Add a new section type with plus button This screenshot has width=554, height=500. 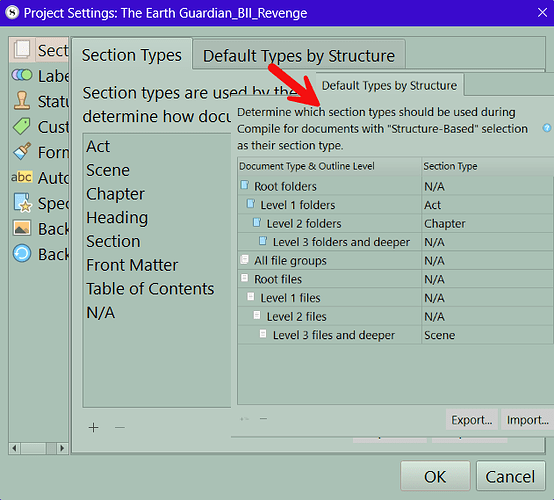93,428
